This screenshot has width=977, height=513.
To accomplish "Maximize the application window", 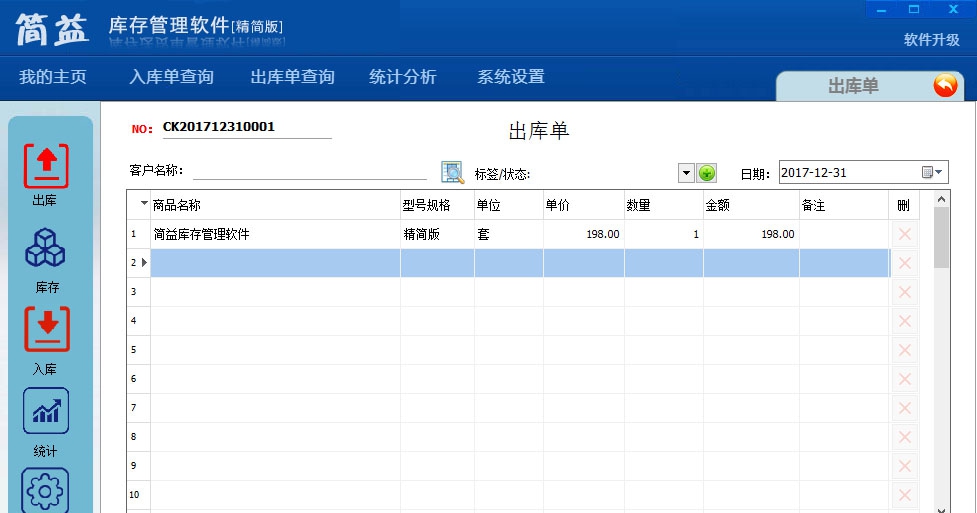I will pyautogui.click(x=913, y=9).
